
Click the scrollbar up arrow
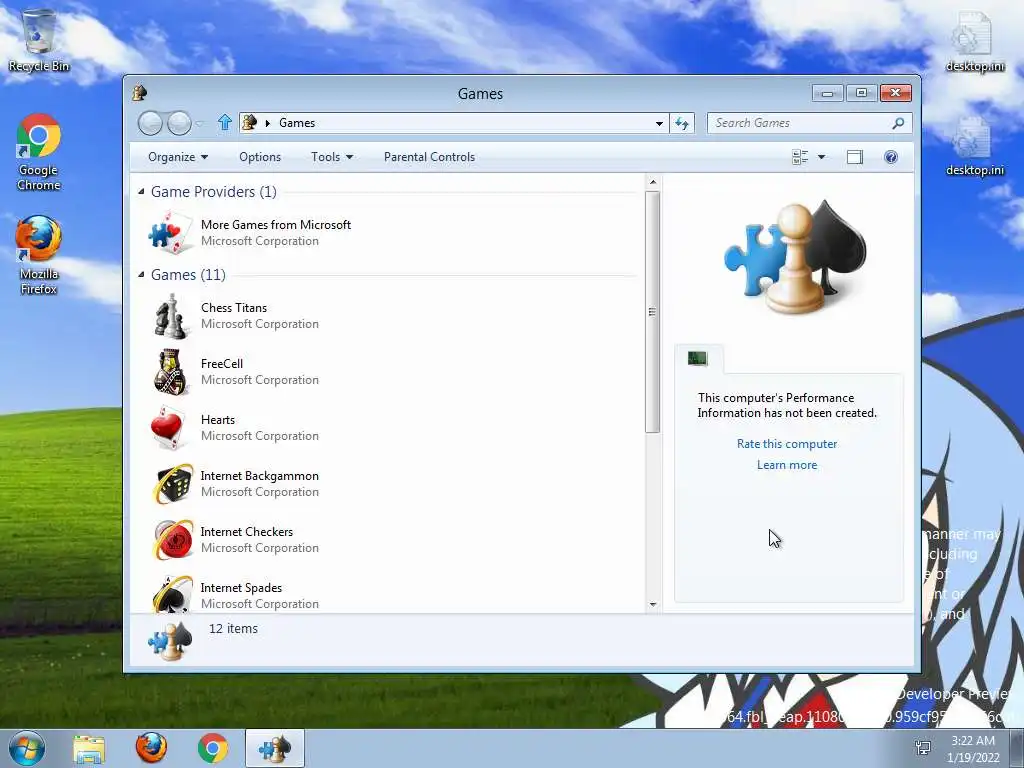coord(652,182)
